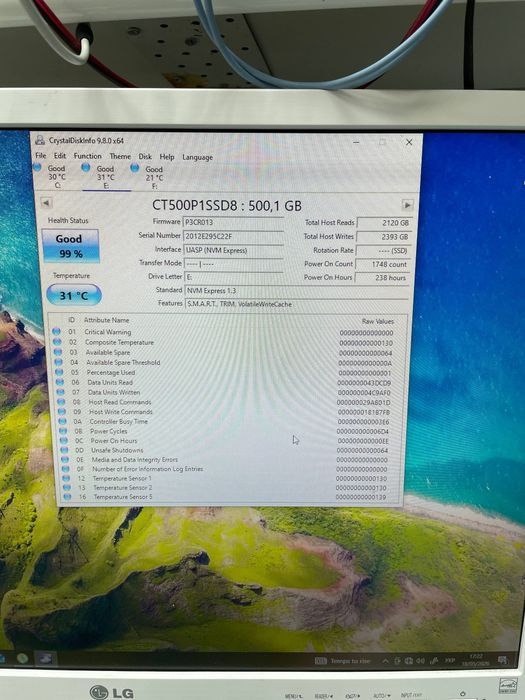
Task: Click Total Host Writes value 2393 GB
Action: click(x=383, y=237)
